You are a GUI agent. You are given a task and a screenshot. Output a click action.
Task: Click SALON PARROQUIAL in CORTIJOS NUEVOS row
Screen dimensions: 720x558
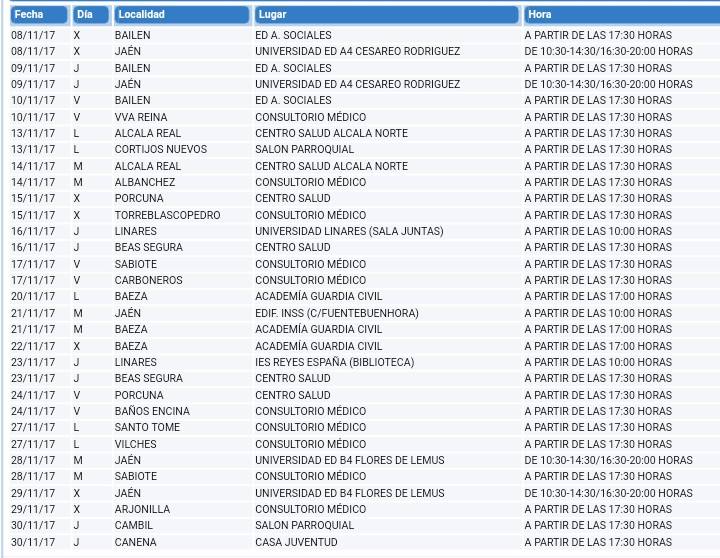click(304, 149)
